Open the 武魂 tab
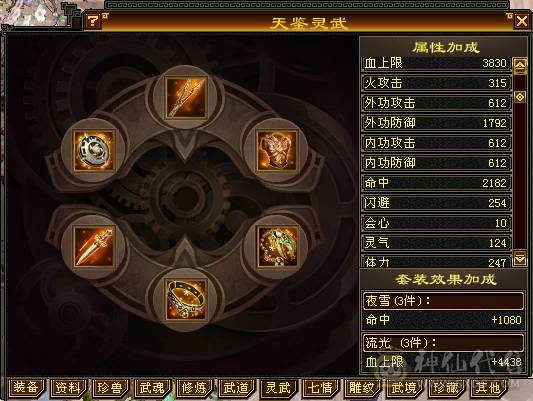This screenshot has height=401, width=533. pos(152,388)
